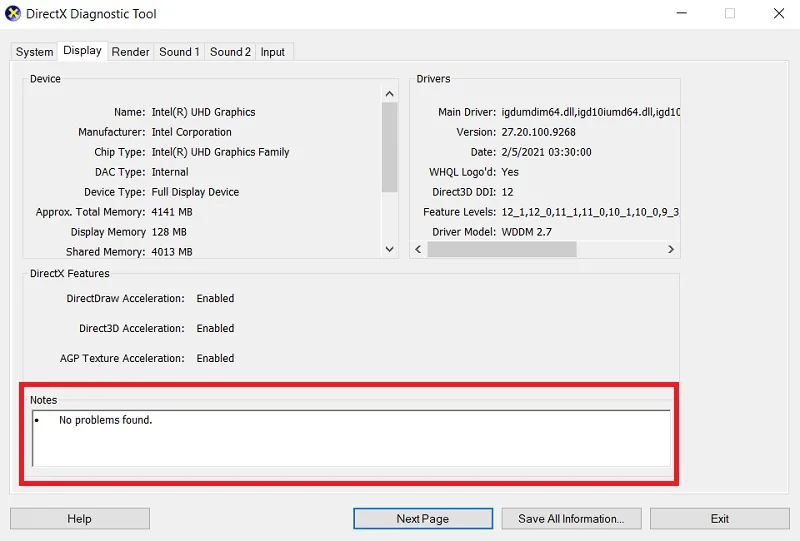800x541 pixels.
Task: Click the DirectX Diagnostic Tool title icon
Action: (13, 14)
